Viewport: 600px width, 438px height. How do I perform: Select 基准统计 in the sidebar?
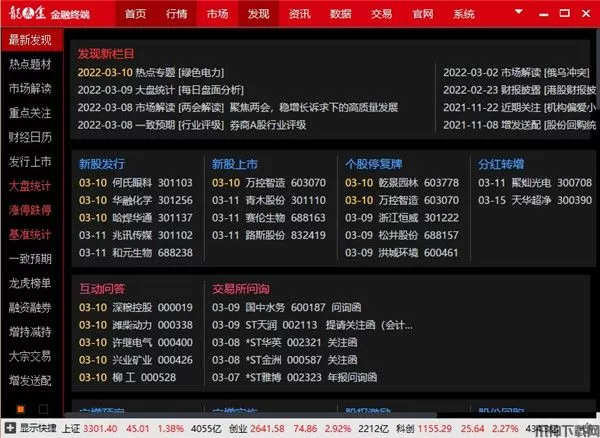point(31,235)
